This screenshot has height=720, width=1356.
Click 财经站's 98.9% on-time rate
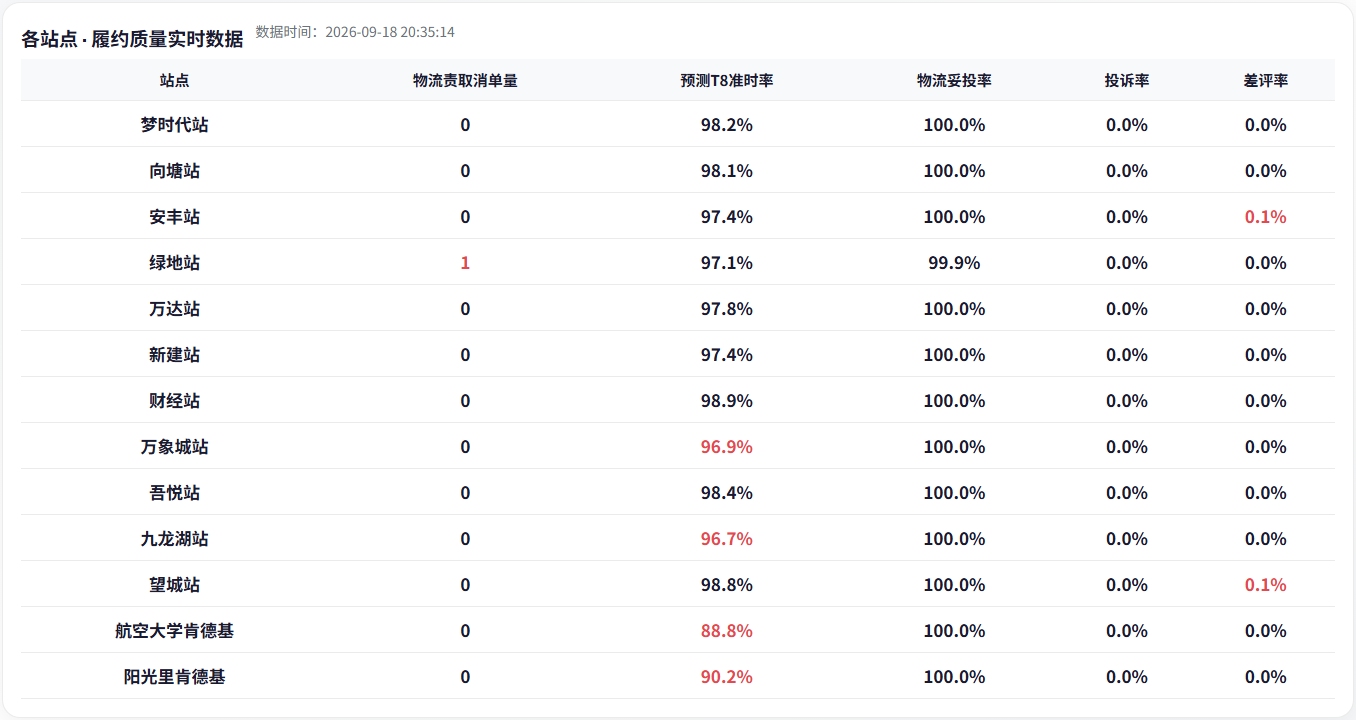[x=727, y=401]
